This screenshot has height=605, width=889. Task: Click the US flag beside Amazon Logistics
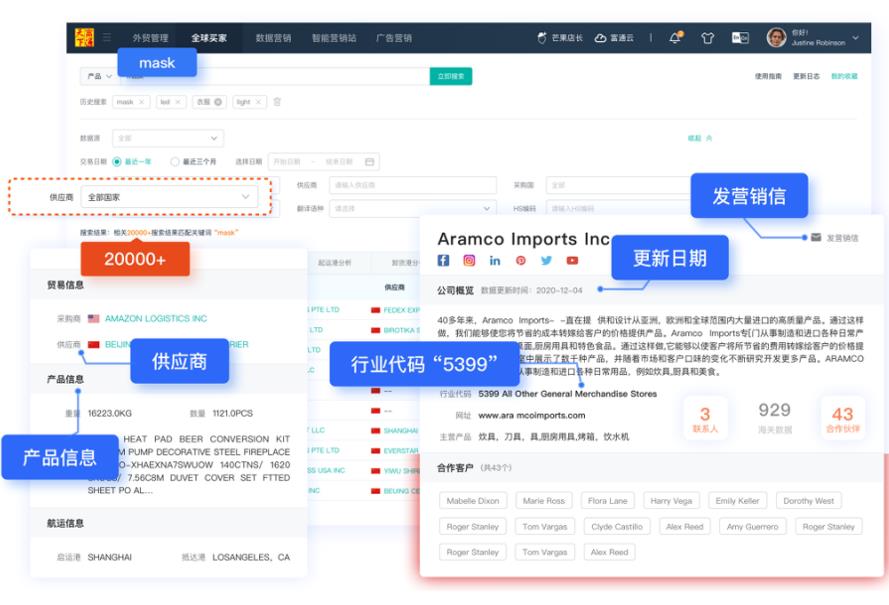[94, 319]
